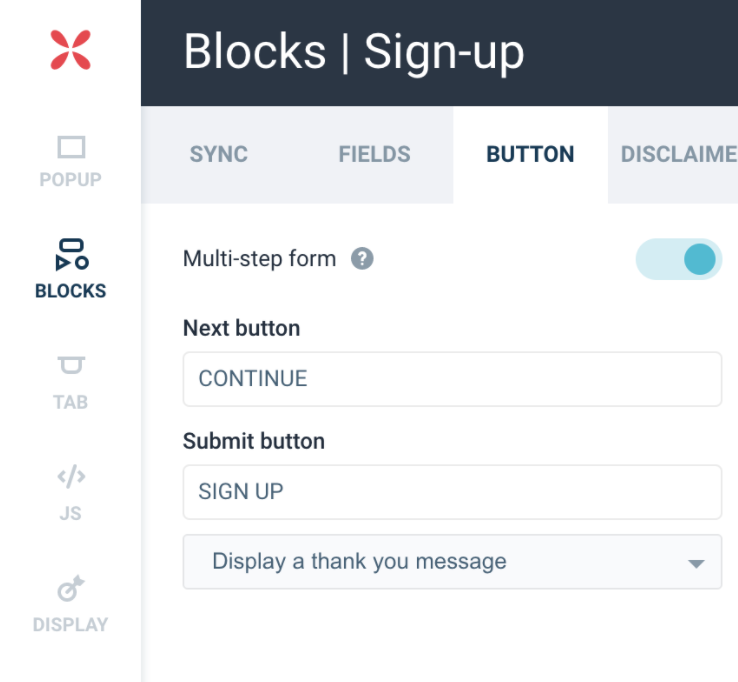Open the Popup section icon
The height and width of the screenshot is (682, 738).
70,149
